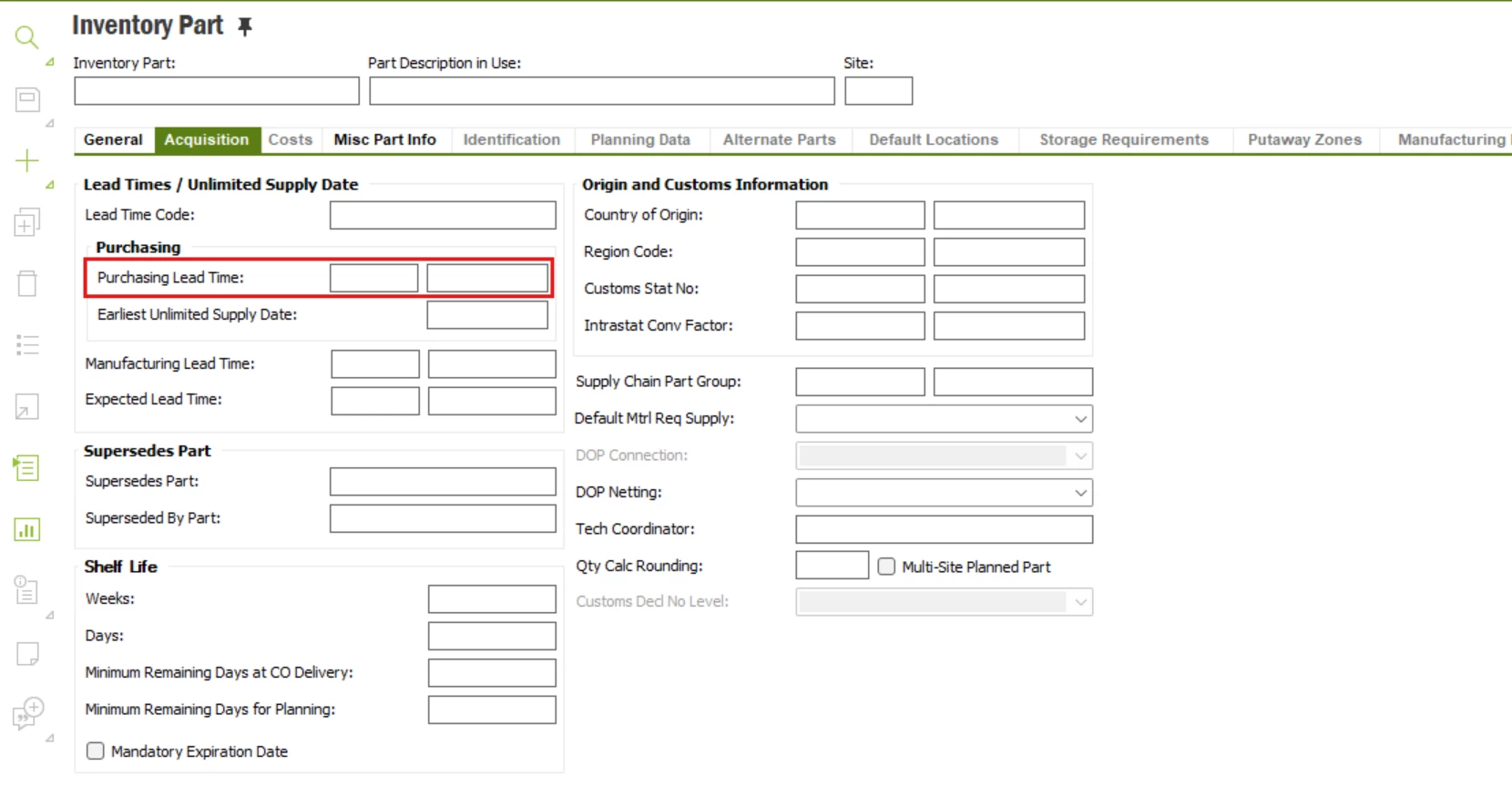Open the DOP Connection dropdown
The image size is (1512, 787).
point(944,455)
